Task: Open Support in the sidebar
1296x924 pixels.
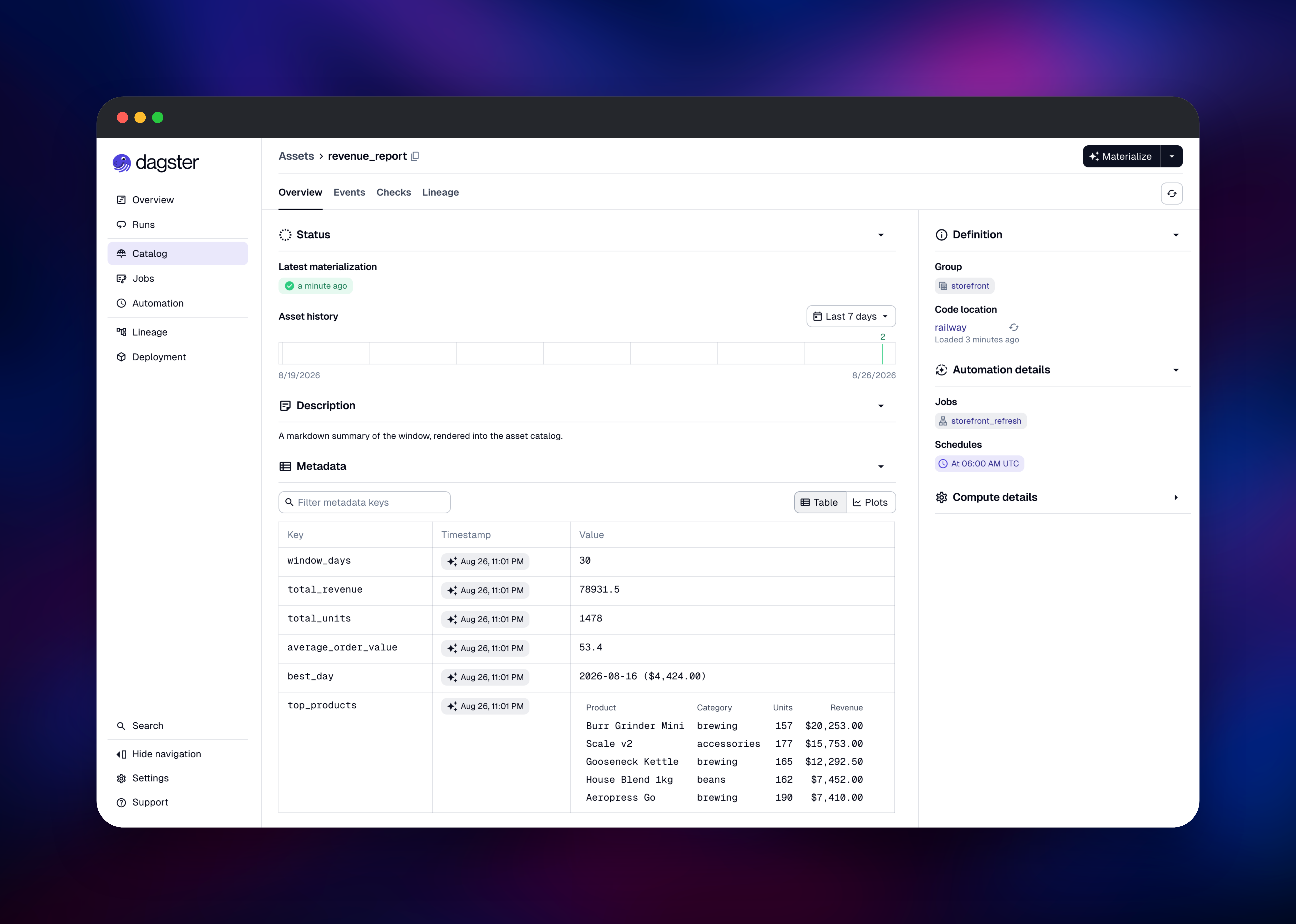Action: coord(178,802)
